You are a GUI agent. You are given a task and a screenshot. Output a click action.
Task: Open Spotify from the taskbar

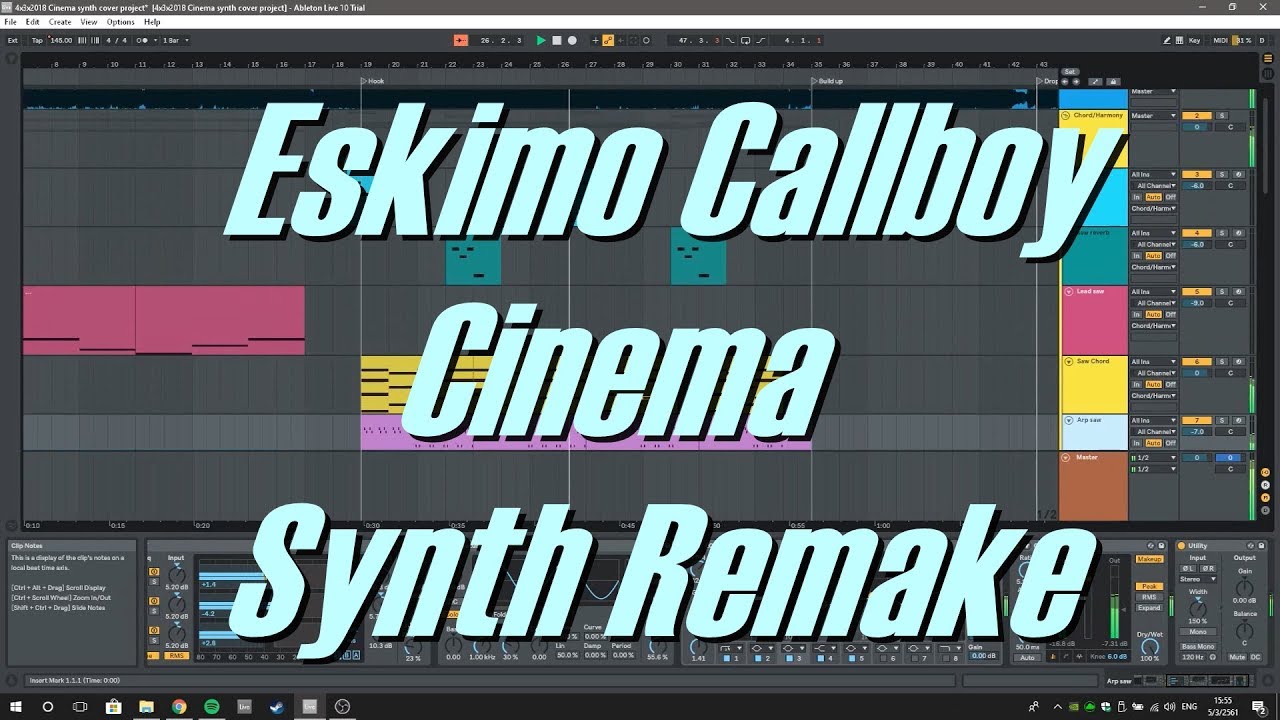coord(212,706)
